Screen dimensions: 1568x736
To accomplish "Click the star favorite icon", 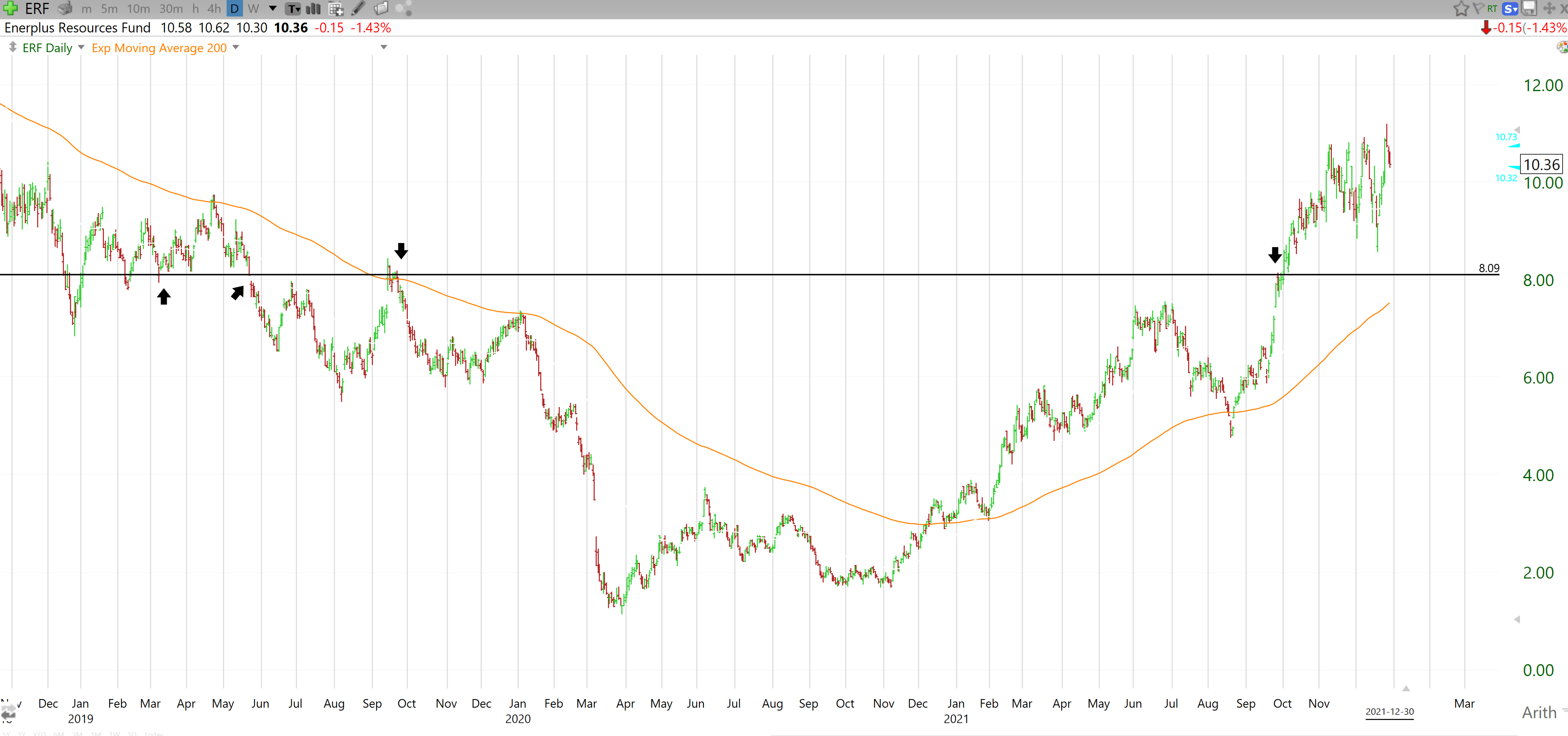I will [x=1461, y=9].
